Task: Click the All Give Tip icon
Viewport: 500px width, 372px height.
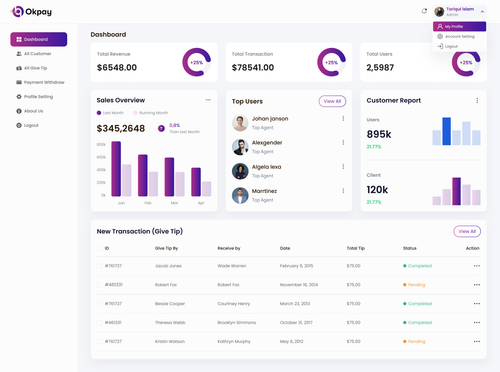Action: tap(19, 68)
